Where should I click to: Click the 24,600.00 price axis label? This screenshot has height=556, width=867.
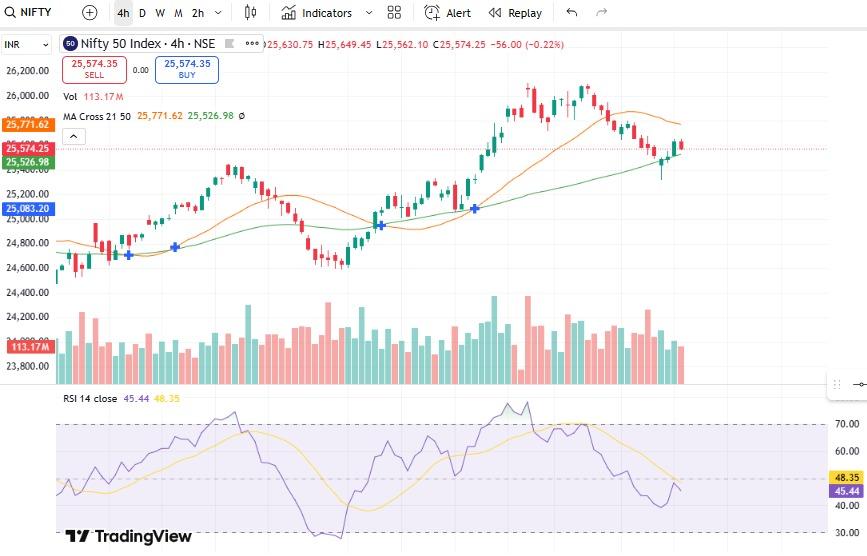pyautogui.click(x=28, y=267)
